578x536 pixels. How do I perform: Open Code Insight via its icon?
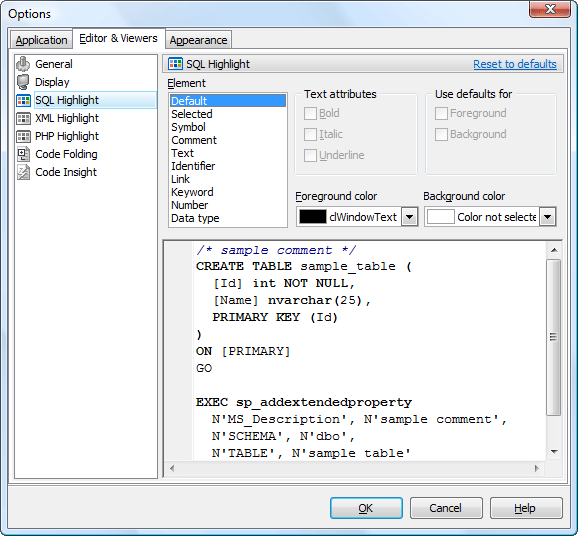coord(23,172)
